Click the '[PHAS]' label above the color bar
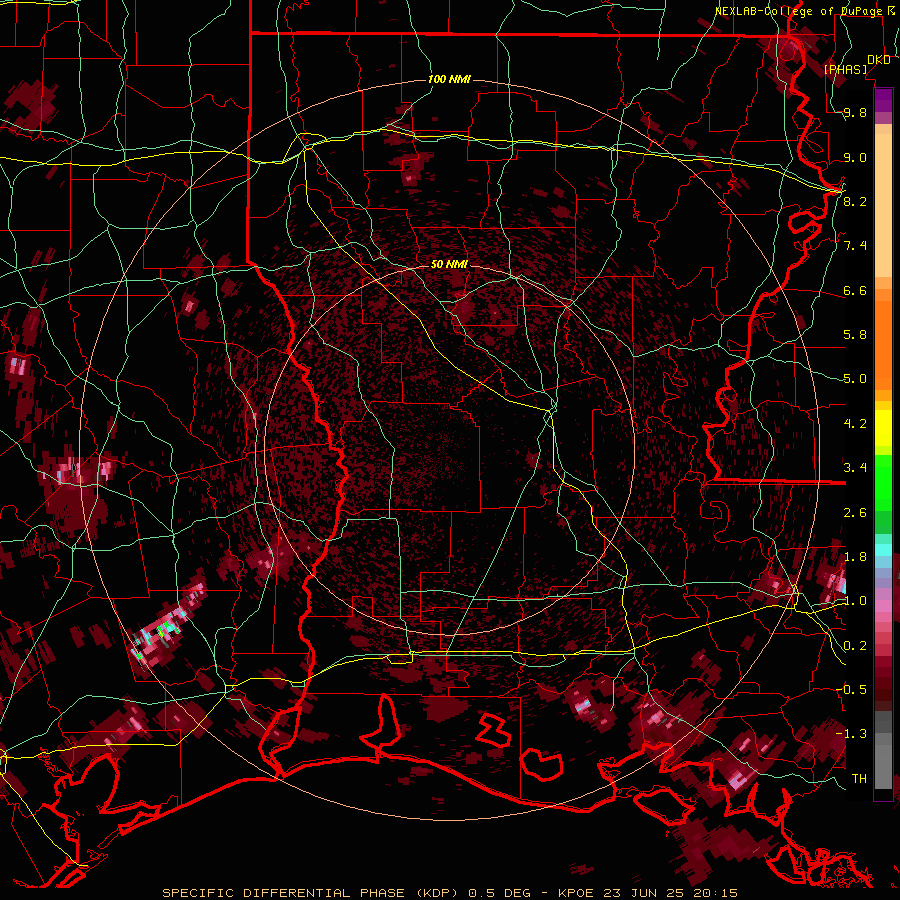900x900 pixels. click(845, 69)
